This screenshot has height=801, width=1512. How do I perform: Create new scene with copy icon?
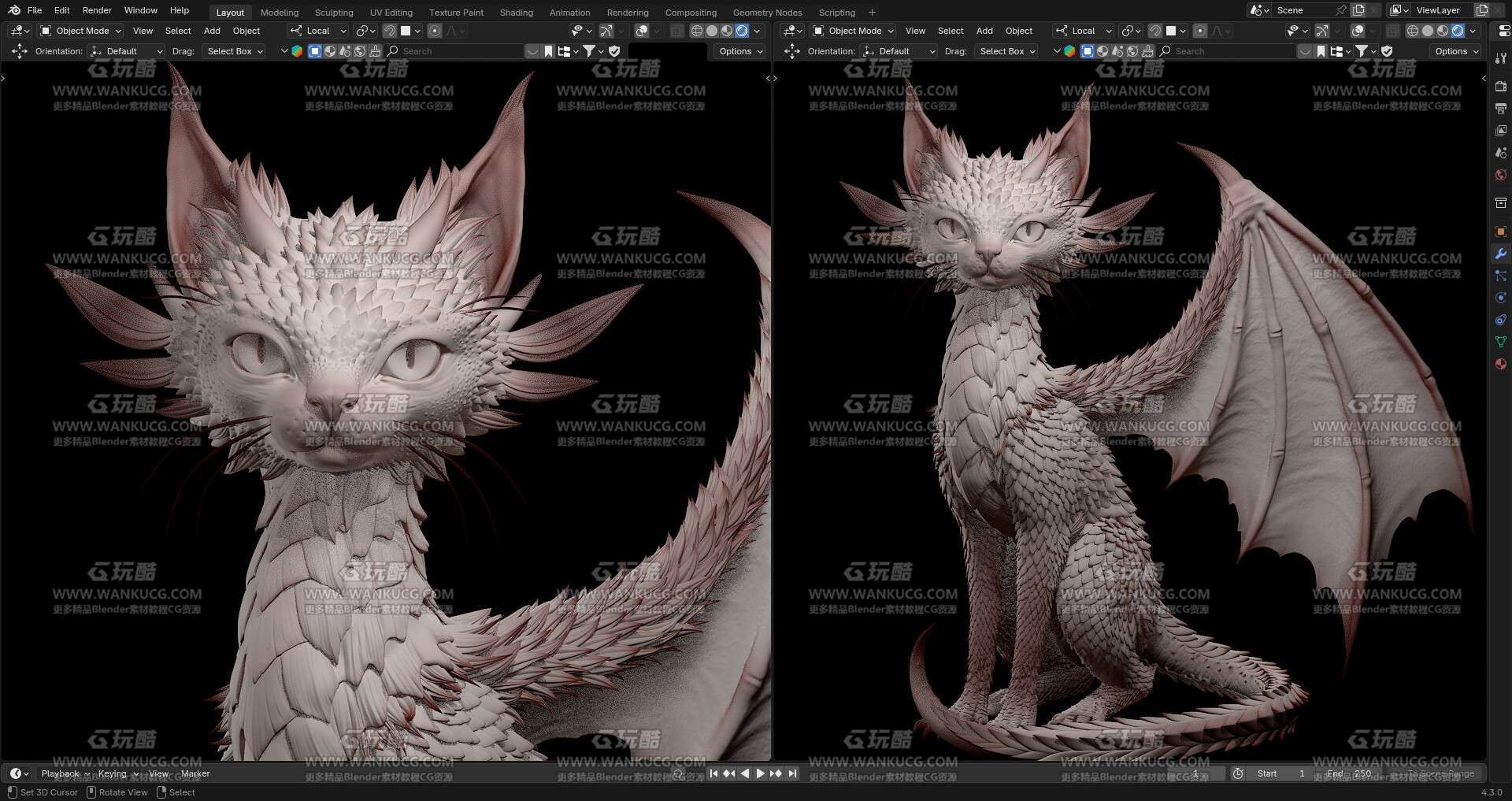click(x=1358, y=10)
